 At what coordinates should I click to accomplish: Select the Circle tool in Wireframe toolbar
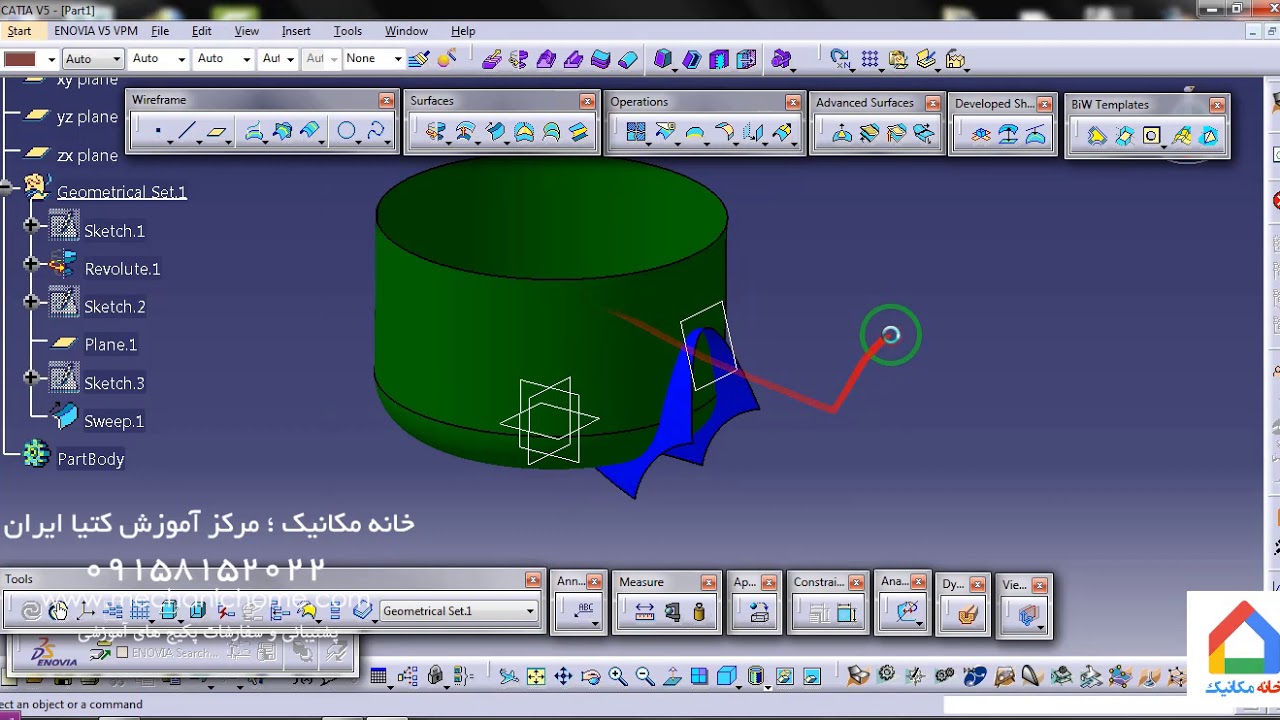click(x=346, y=132)
